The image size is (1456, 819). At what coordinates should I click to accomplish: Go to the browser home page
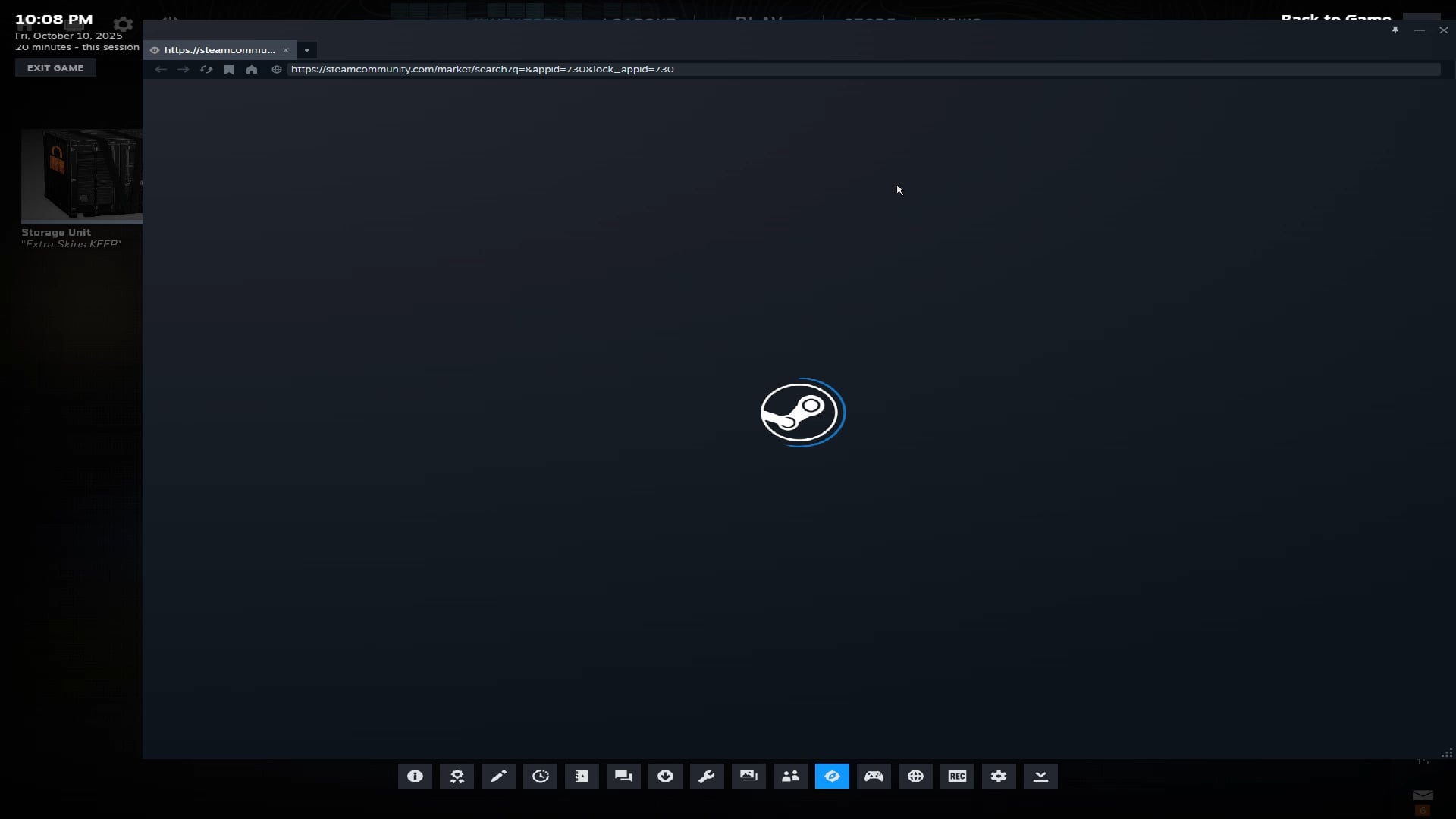pyautogui.click(x=252, y=69)
